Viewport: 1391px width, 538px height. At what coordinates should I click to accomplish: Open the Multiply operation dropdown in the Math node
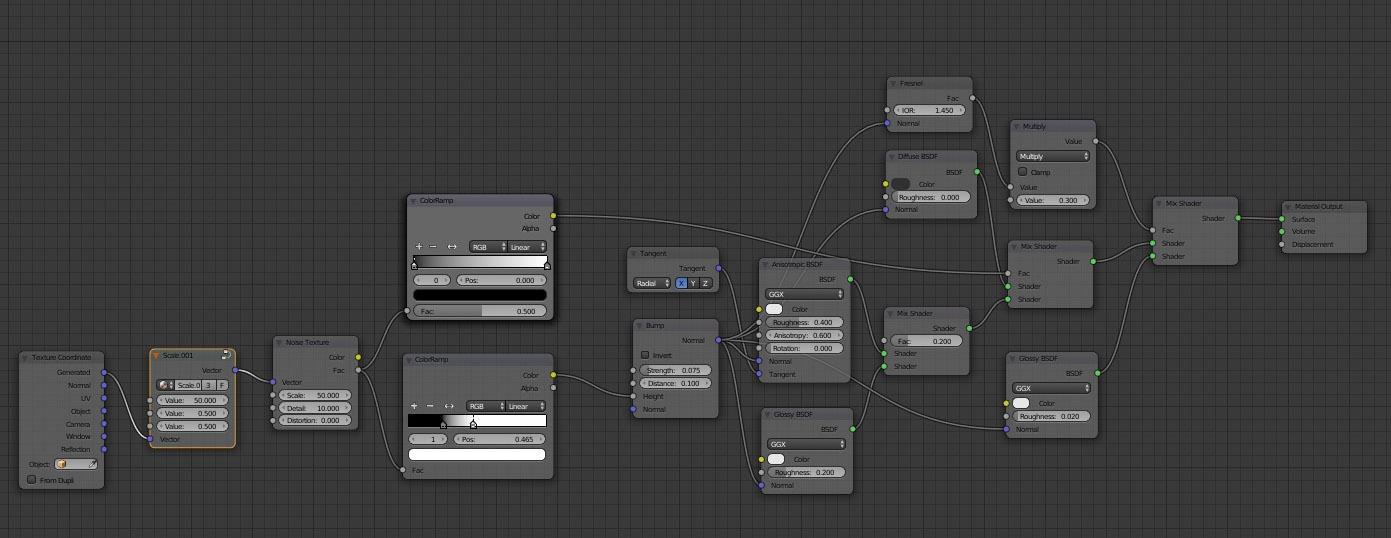[x=1053, y=156]
